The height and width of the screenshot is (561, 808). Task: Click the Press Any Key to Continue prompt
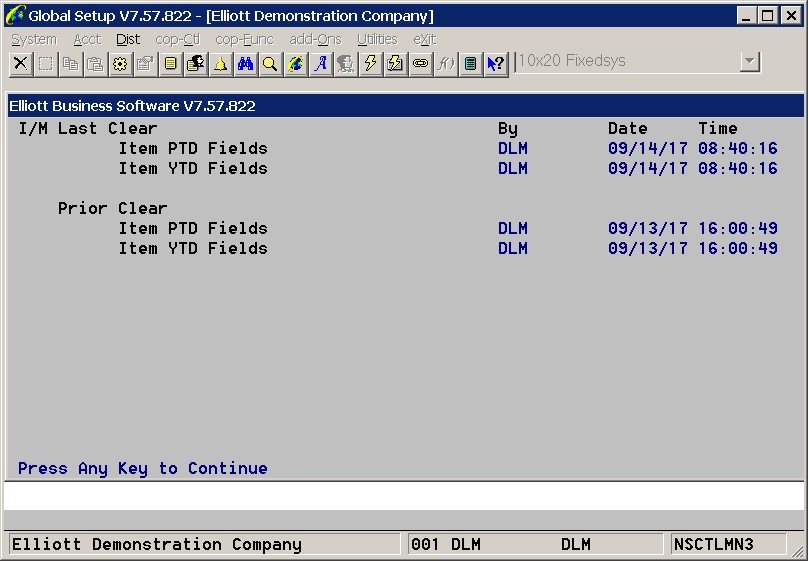(143, 468)
